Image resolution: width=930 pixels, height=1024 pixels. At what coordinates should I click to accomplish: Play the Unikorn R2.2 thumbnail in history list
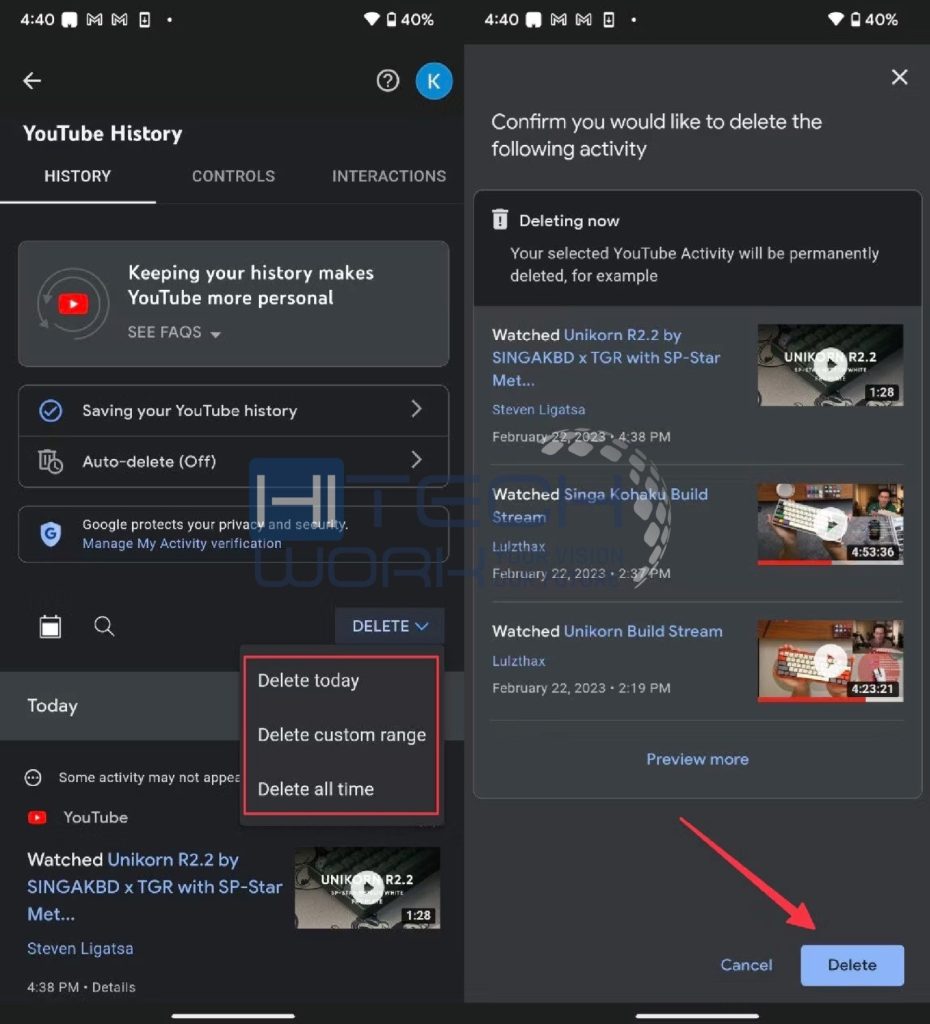click(367, 888)
